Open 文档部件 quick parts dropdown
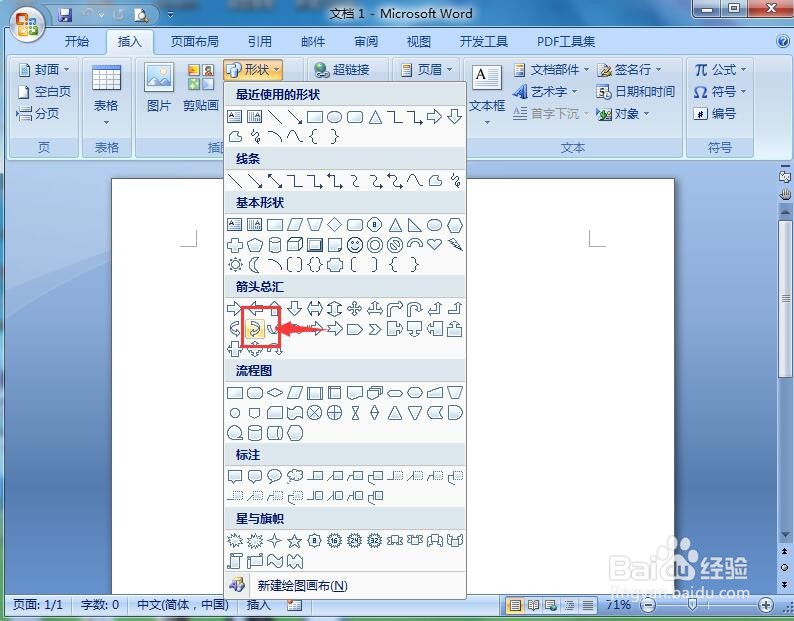Image resolution: width=794 pixels, height=621 pixels. 551,69
